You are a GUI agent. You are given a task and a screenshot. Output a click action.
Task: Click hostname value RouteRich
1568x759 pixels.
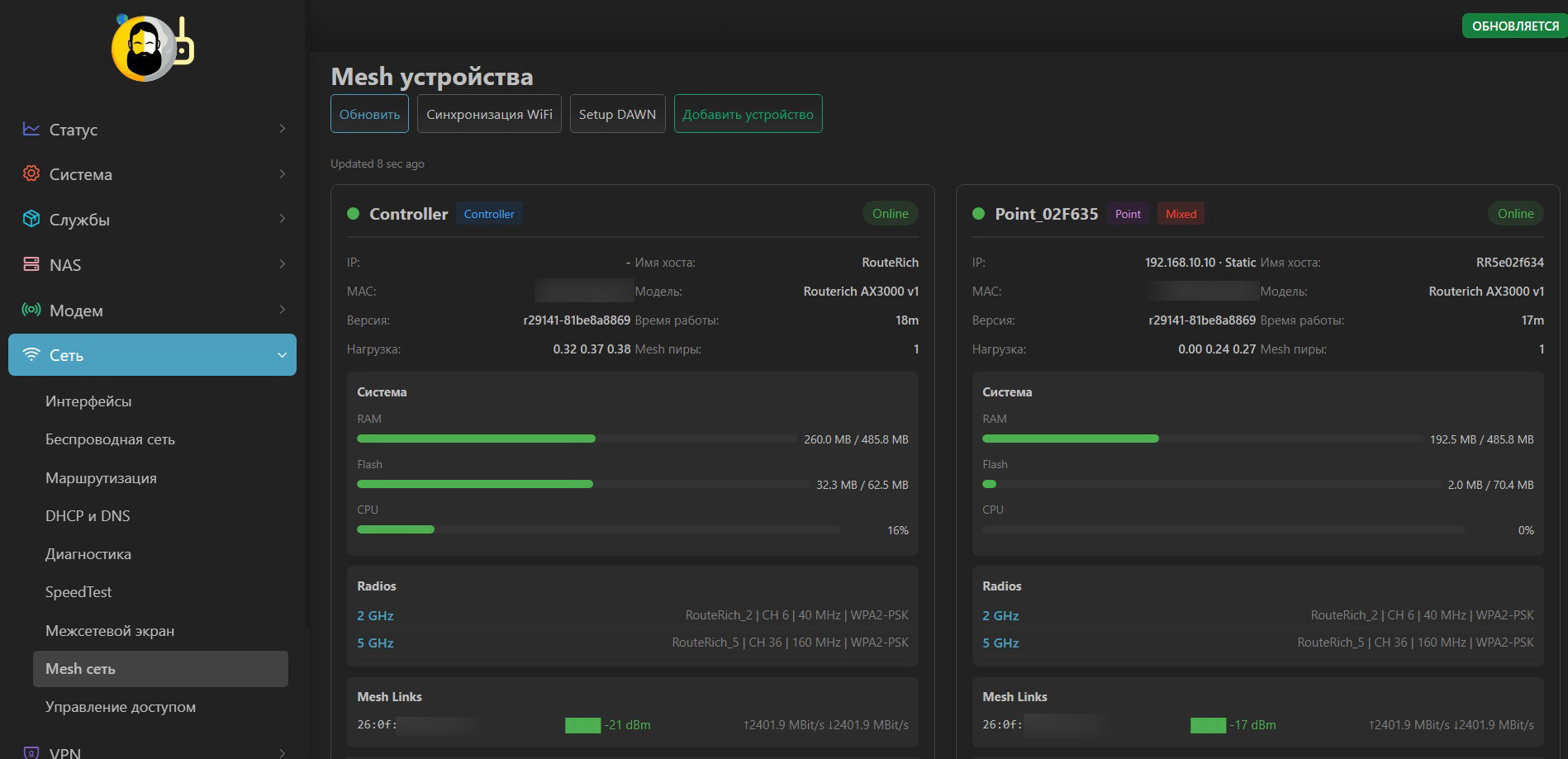point(891,263)
